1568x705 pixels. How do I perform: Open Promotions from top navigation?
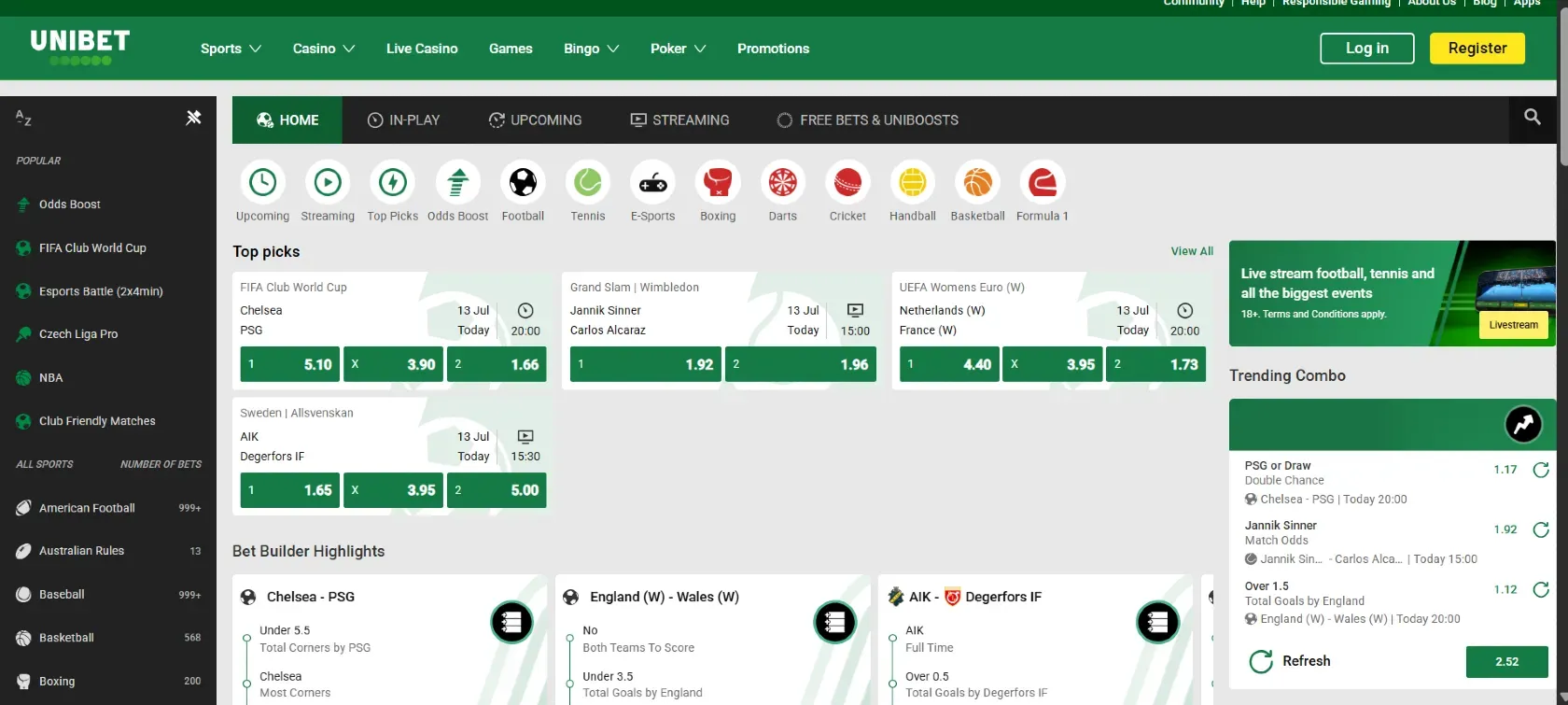[773, 49]
